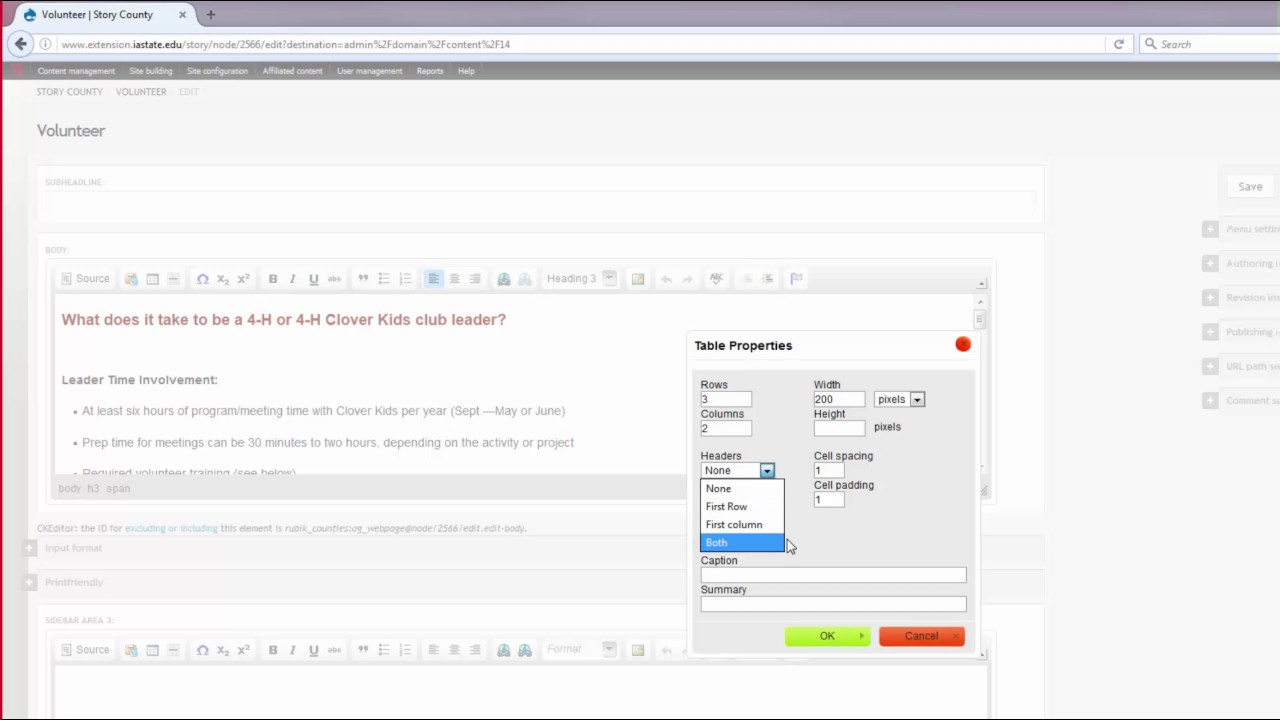The image size is (1280, 720).
Task: Align text left in Body editor
Action: tap(433, 279)
